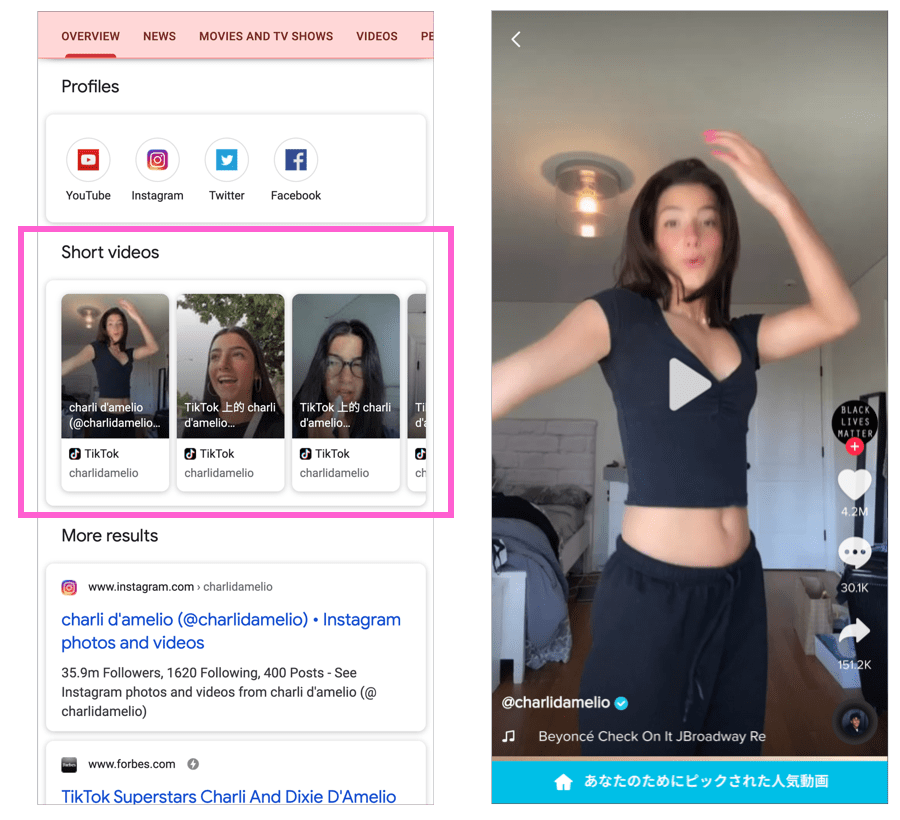This screenshot has width=900, height=820.
Task: Click the Forbes favicon in search result
Action: pyautogui.click(x=69, y=764)
